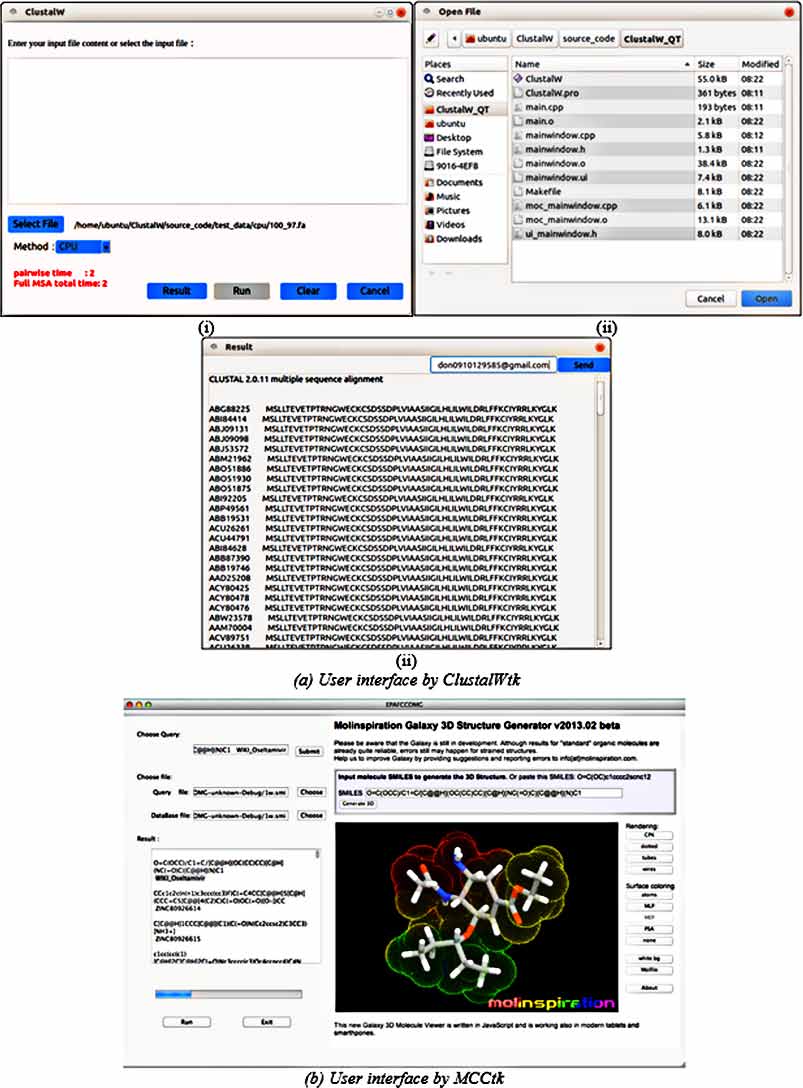Click the Open File list vertical scrollbar
The width and height of the screenshot is (803, 1088).
coord(788,167)
